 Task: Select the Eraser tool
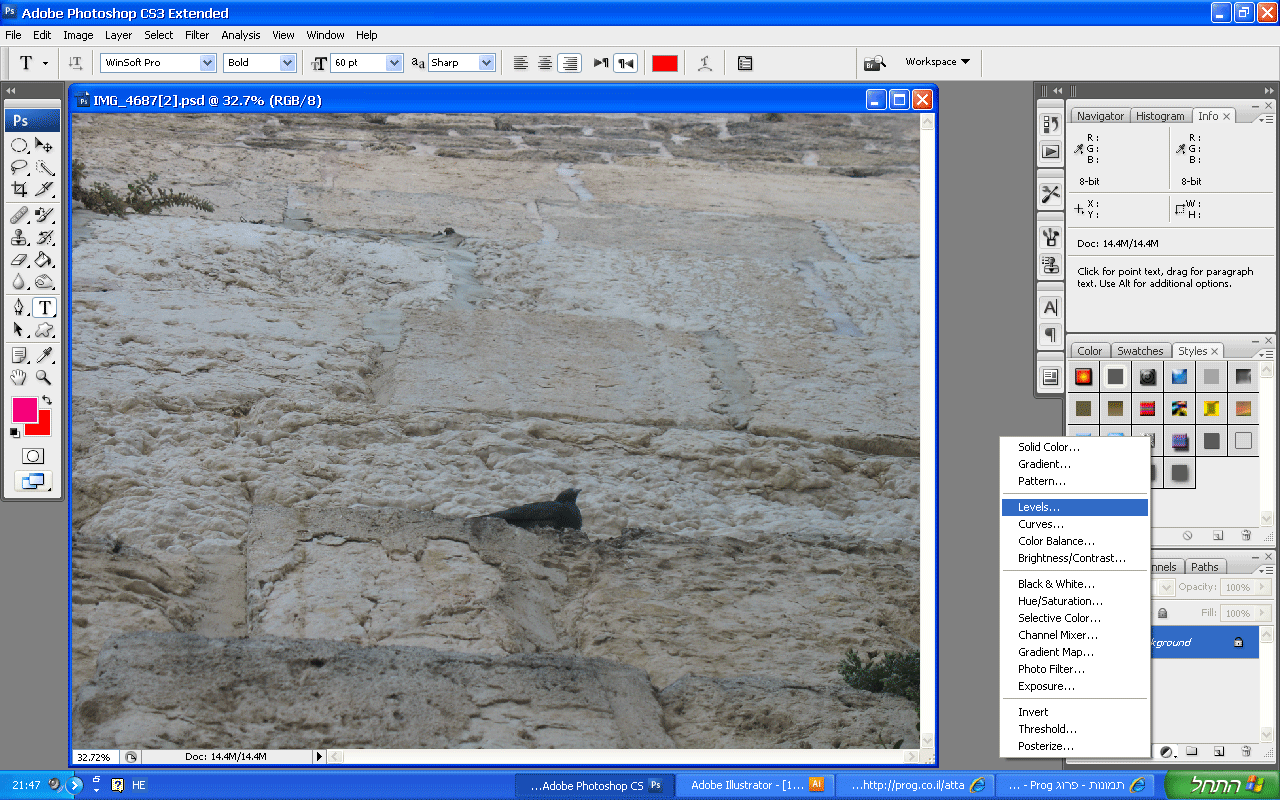pos(19,260)
